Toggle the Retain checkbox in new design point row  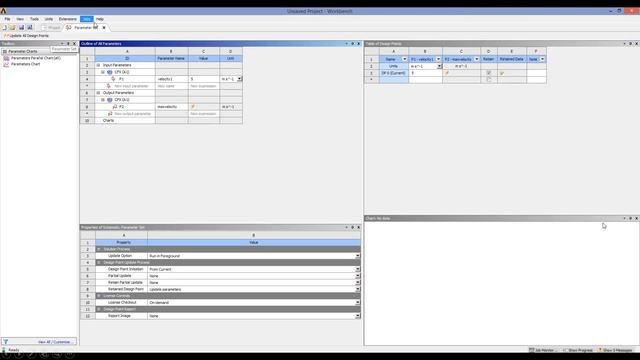click(489, 80)
